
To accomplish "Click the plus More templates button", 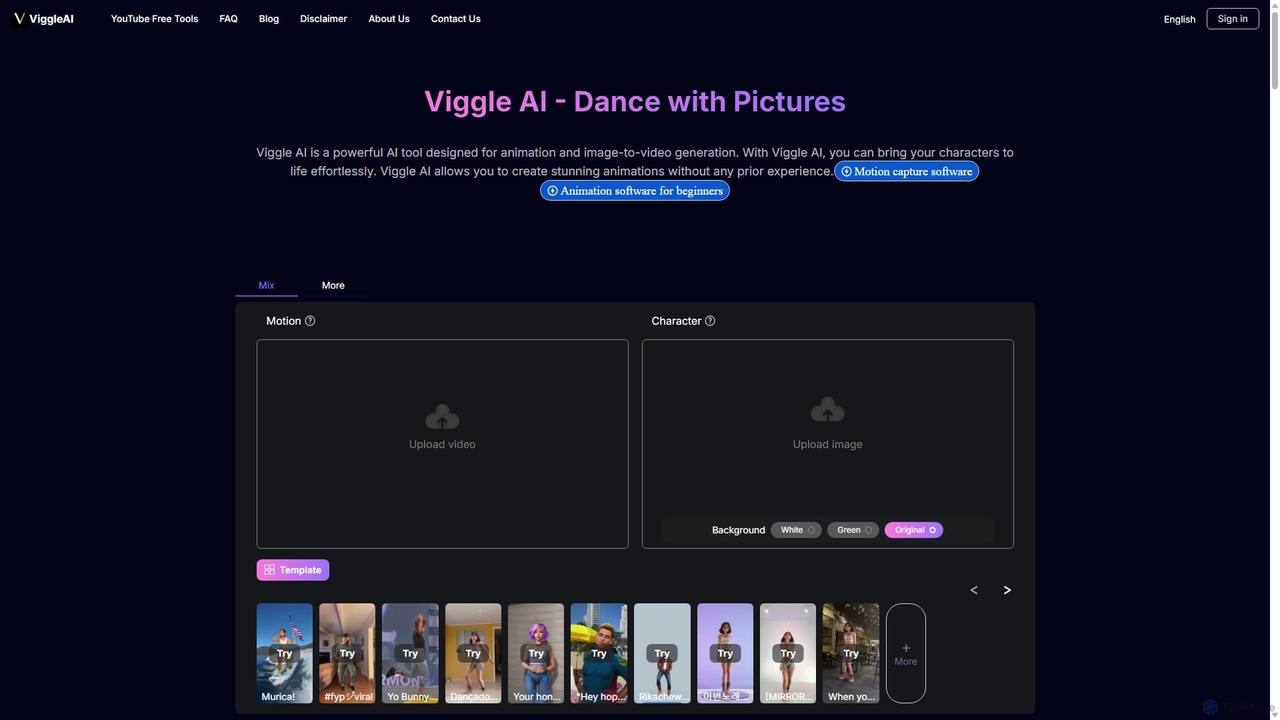I will [906, 653].
